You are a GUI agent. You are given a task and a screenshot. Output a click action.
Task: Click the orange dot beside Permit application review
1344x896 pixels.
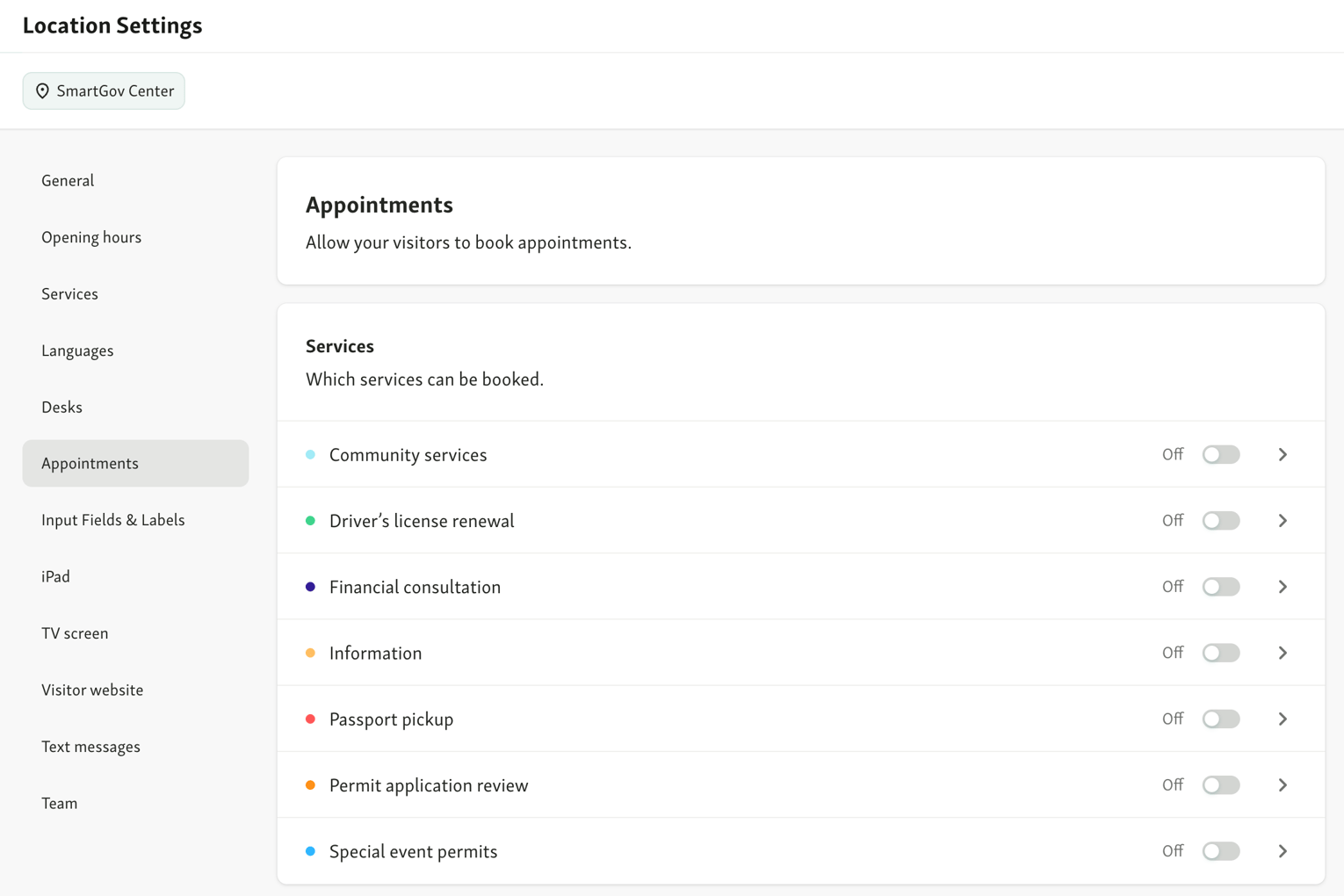click(310, 784)
